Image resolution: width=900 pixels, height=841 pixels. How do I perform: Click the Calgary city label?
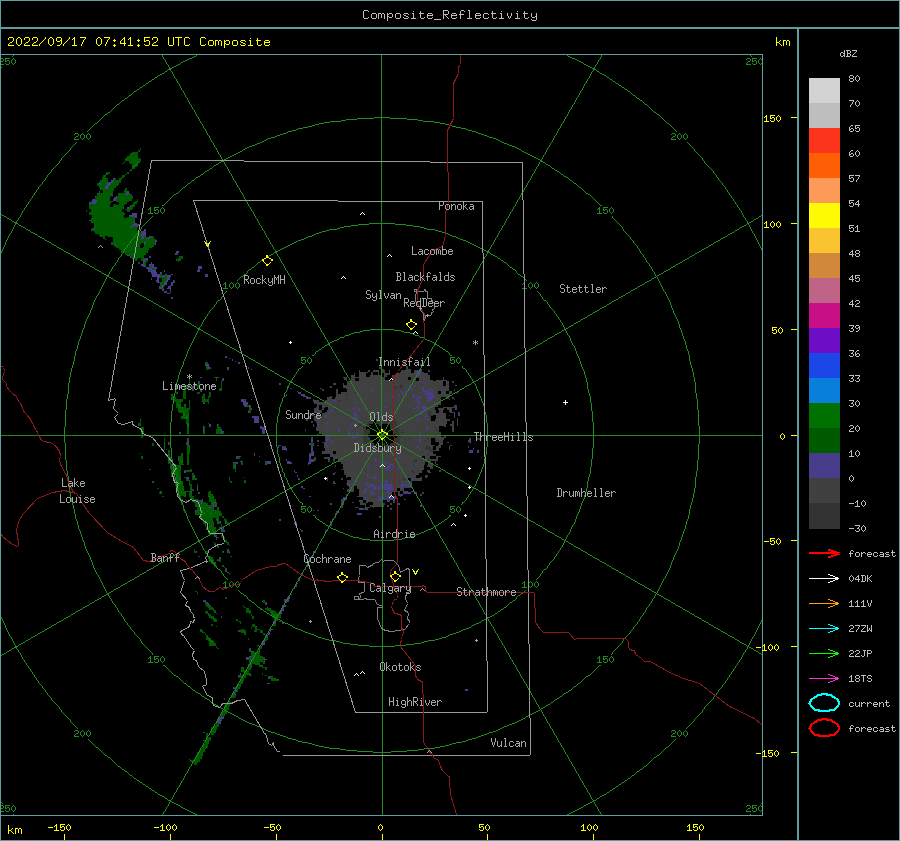click(x=390, y=588)
